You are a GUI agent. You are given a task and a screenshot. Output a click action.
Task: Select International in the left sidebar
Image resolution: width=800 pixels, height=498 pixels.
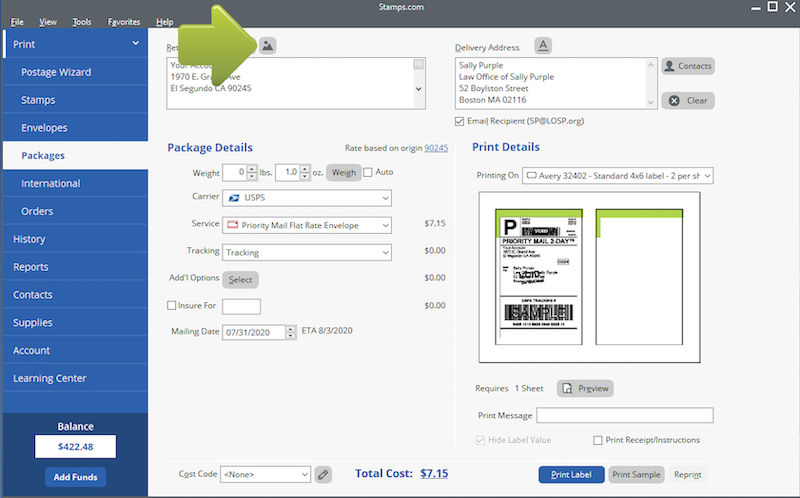[x=51, y=184]
